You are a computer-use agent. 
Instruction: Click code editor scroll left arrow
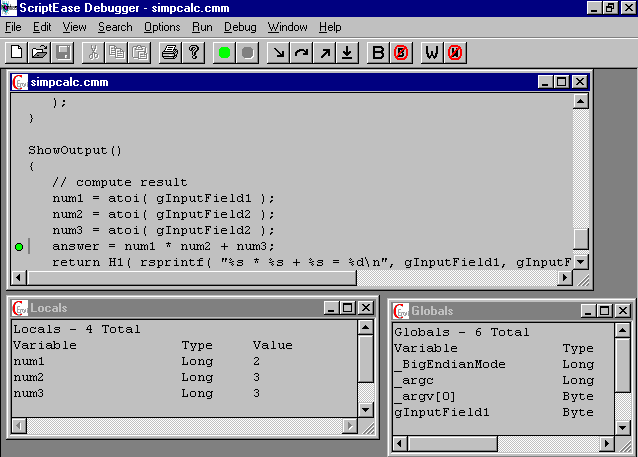[x=18, y=278]
